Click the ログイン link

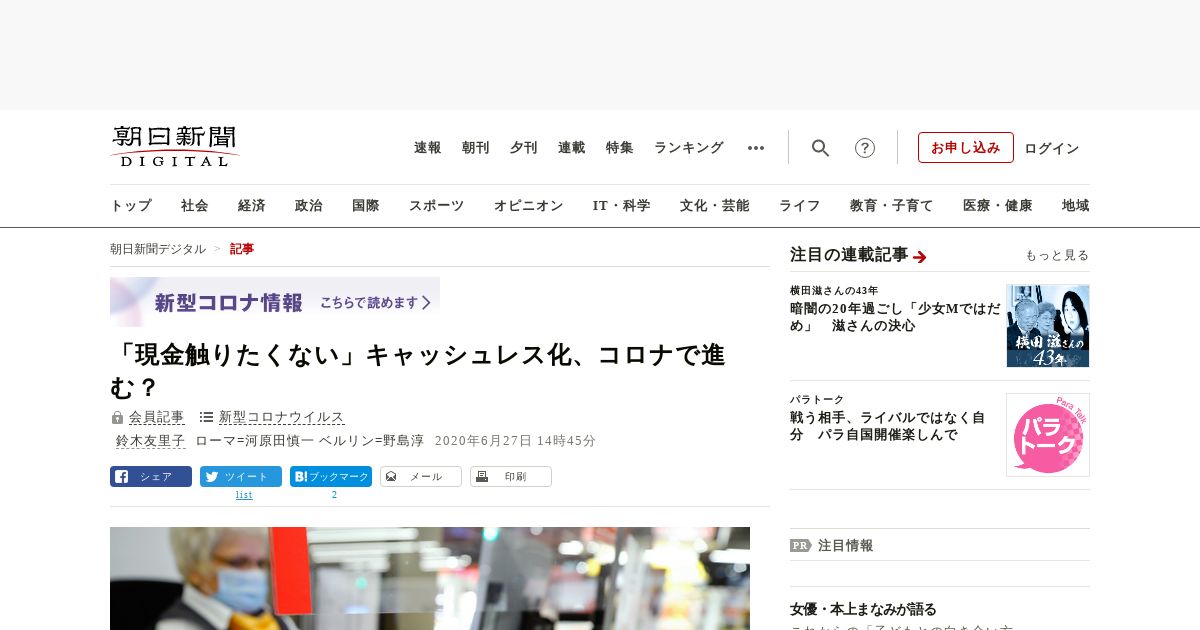click(x=1052, y=148)
